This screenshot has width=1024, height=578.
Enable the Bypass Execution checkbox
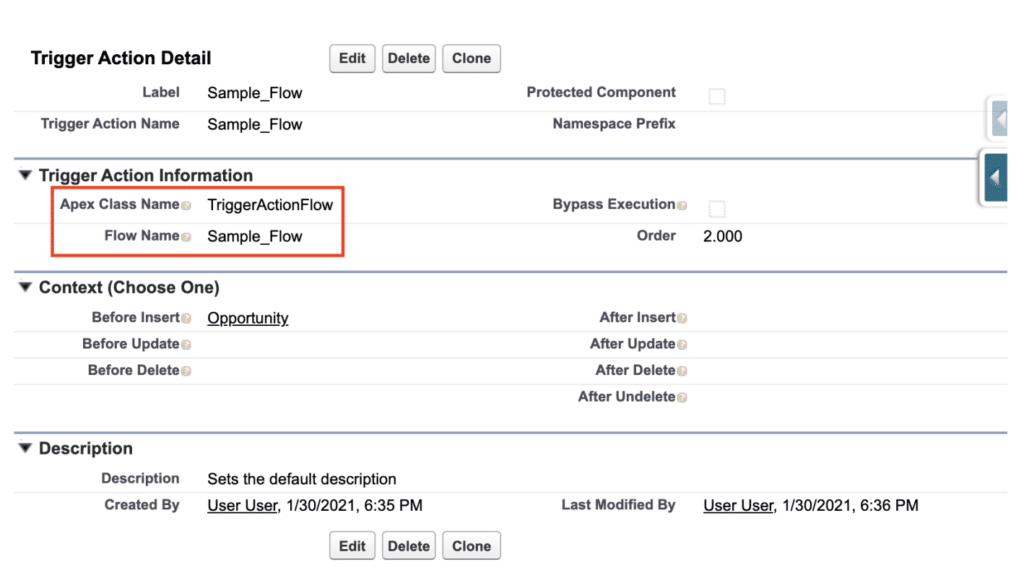(716, 206)
